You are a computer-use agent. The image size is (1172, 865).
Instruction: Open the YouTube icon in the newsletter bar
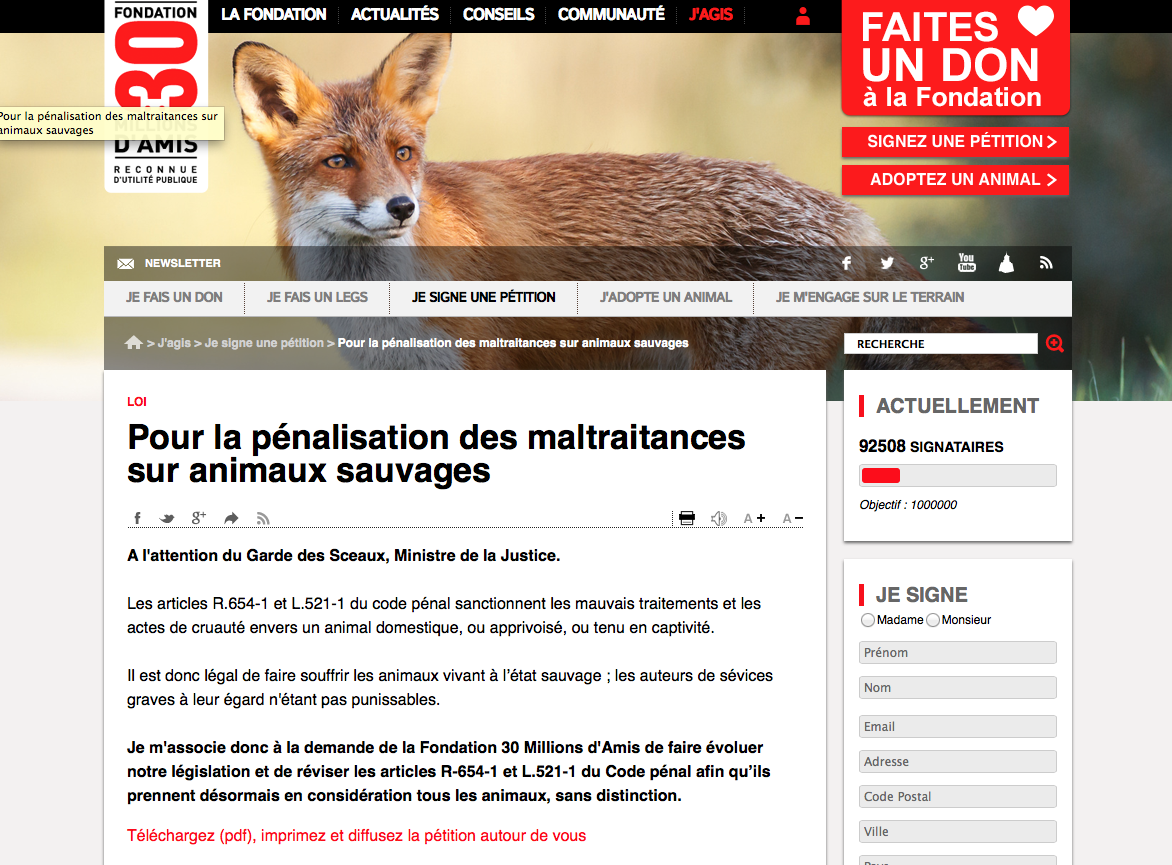coord(966,262)
